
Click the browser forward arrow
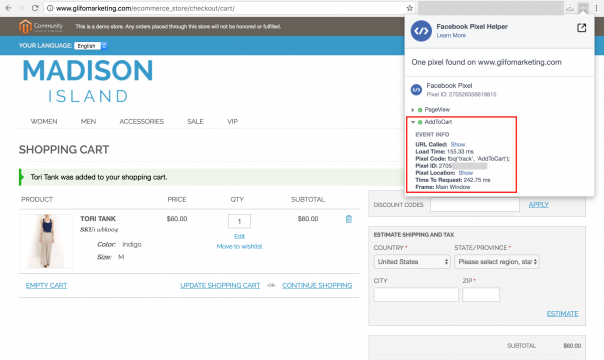click(x=22, y=8)
